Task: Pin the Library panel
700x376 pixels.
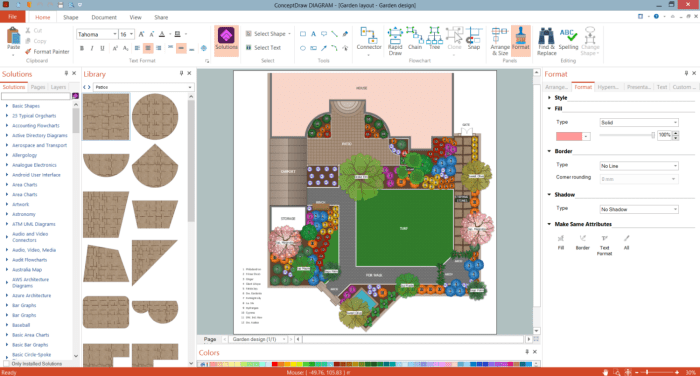Action: tap(181, 73)
